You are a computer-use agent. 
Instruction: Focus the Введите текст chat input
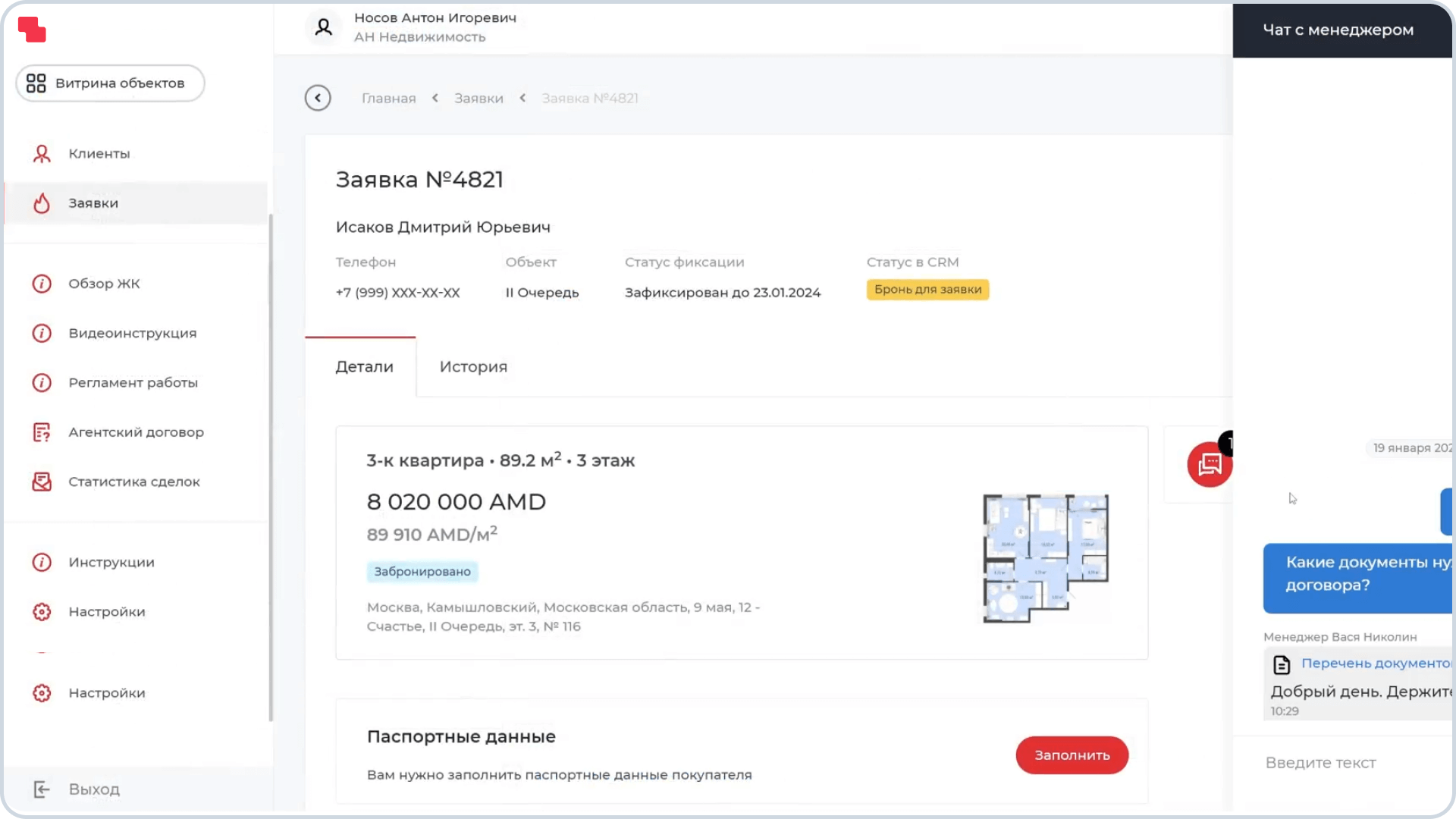(x=1342, y=763)
